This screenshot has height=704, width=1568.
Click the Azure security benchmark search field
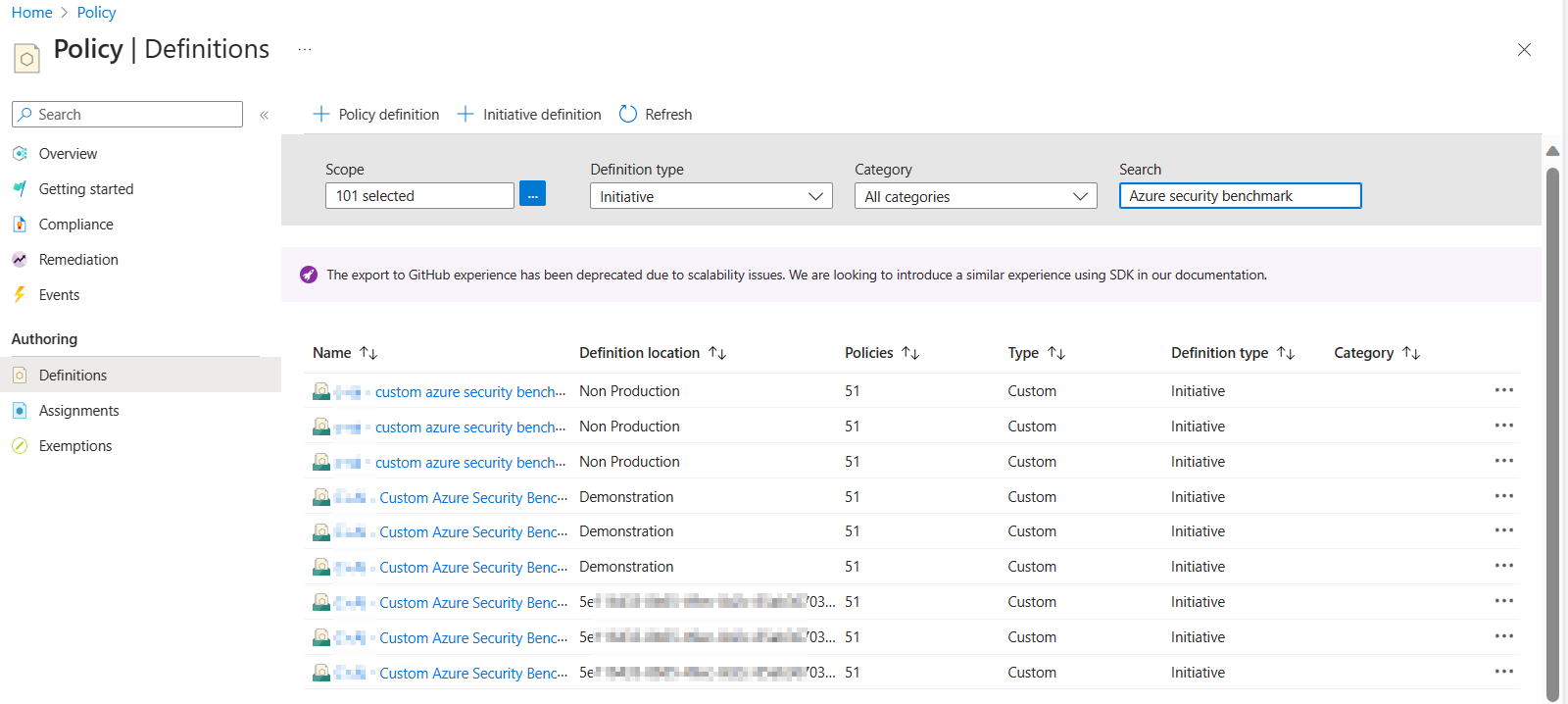tap(1241, 196)
